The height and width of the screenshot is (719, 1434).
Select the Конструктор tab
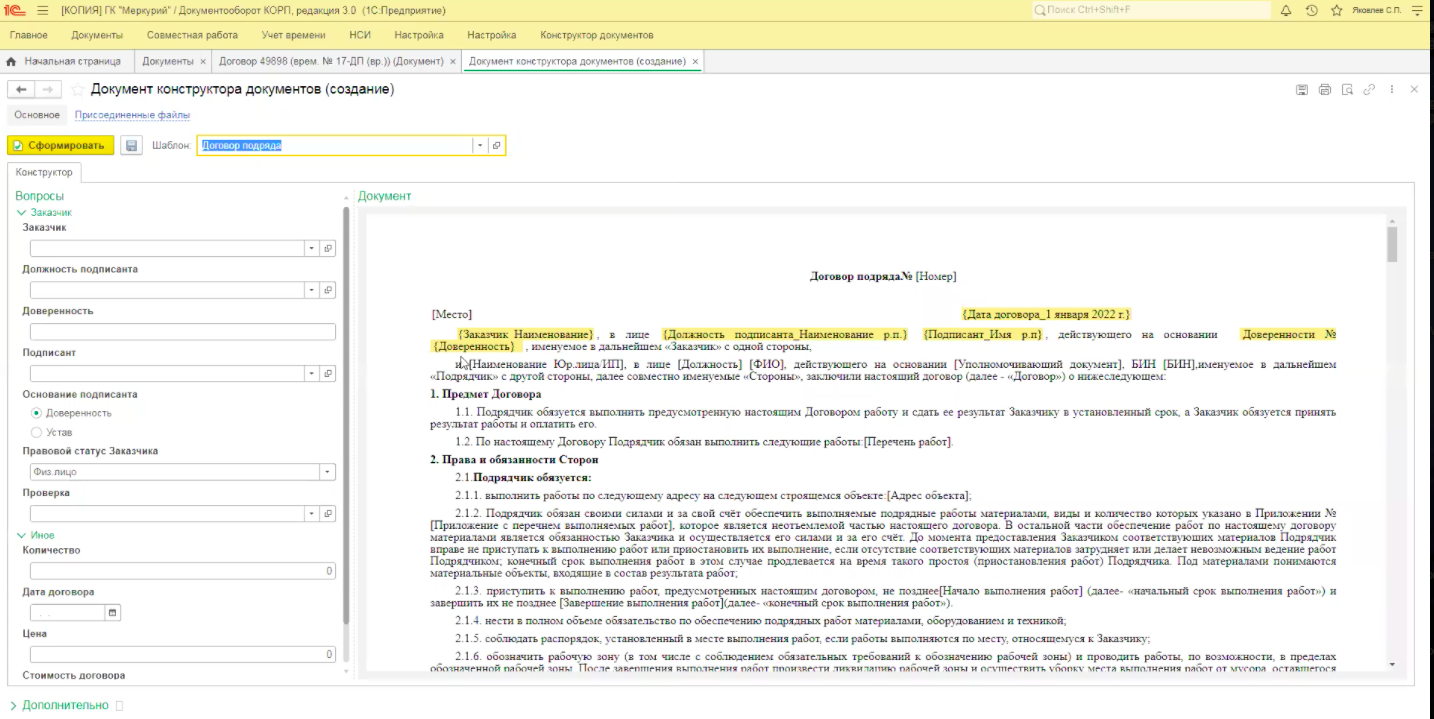44,172
